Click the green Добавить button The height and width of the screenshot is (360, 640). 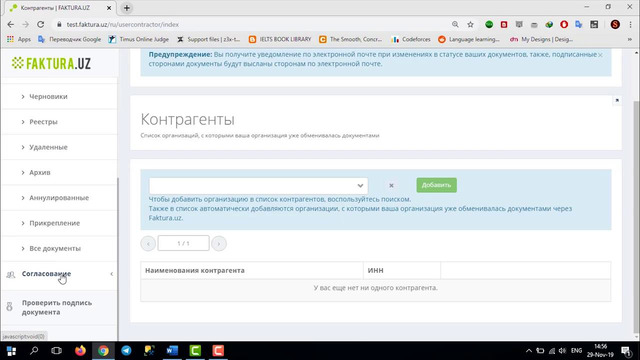click(x=436, y=185)
